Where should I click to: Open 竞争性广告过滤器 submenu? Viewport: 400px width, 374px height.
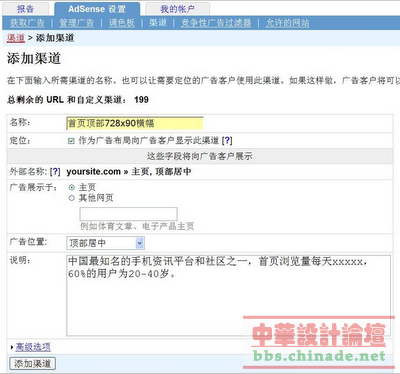pyautogui.click(x=216, y=23)
